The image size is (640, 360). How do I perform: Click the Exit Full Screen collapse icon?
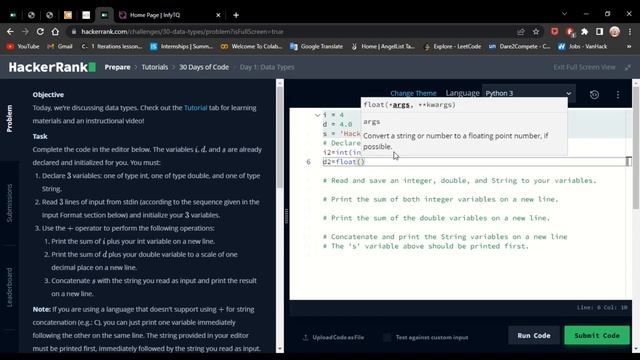click(628, 67)
